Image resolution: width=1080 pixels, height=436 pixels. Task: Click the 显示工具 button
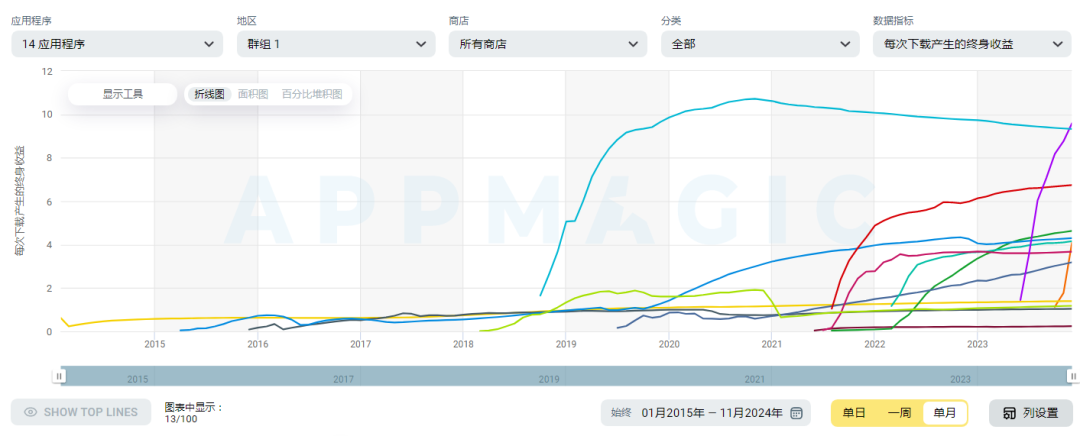[x=123, y=94]
